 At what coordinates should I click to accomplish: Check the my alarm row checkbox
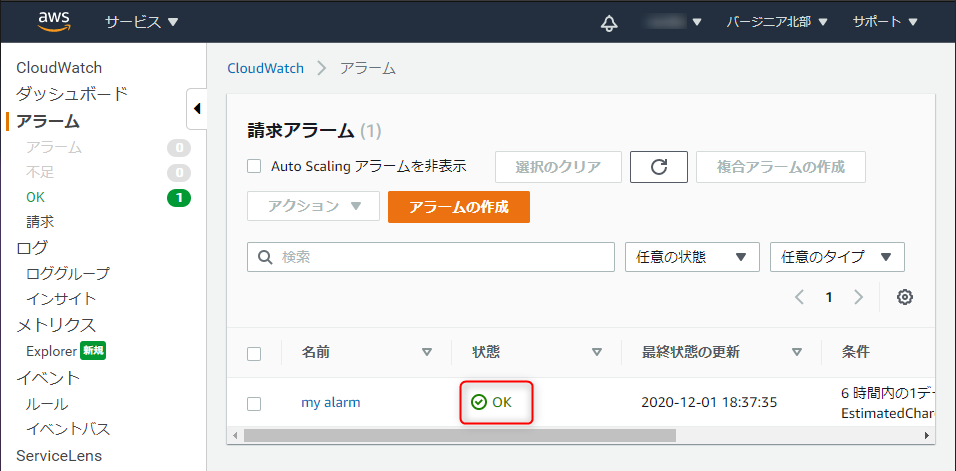click(254, 404)
